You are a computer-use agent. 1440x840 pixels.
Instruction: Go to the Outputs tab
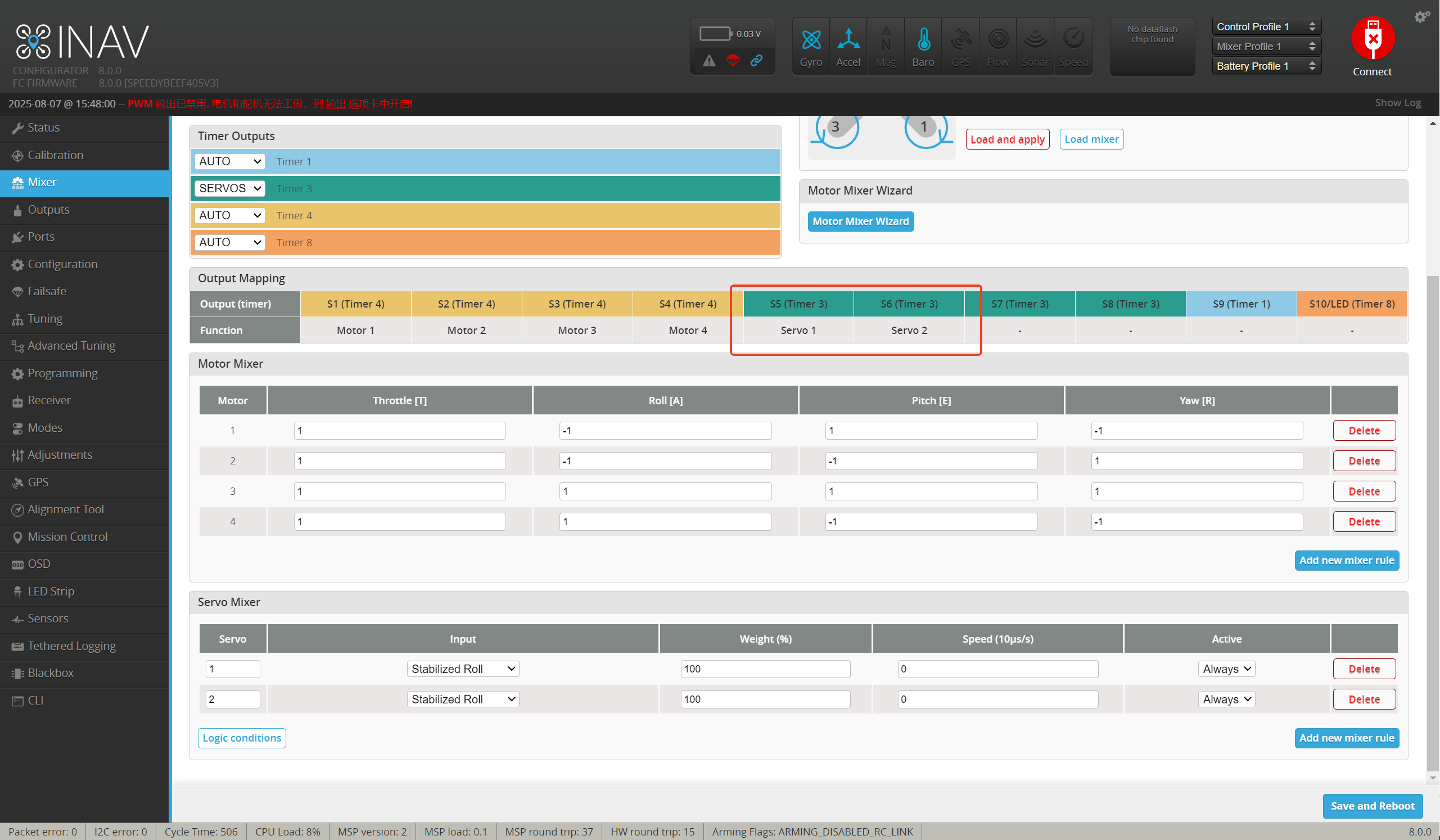coord(84,209)
